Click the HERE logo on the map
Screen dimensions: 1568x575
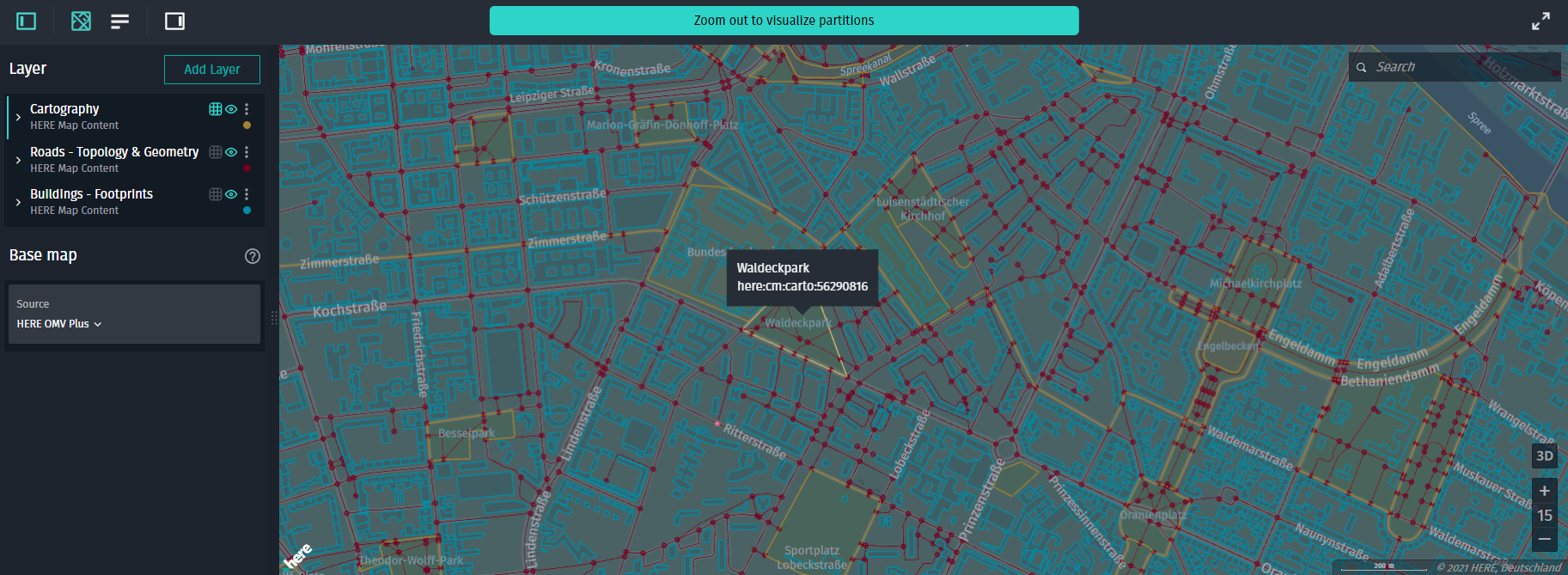[297, 556]
